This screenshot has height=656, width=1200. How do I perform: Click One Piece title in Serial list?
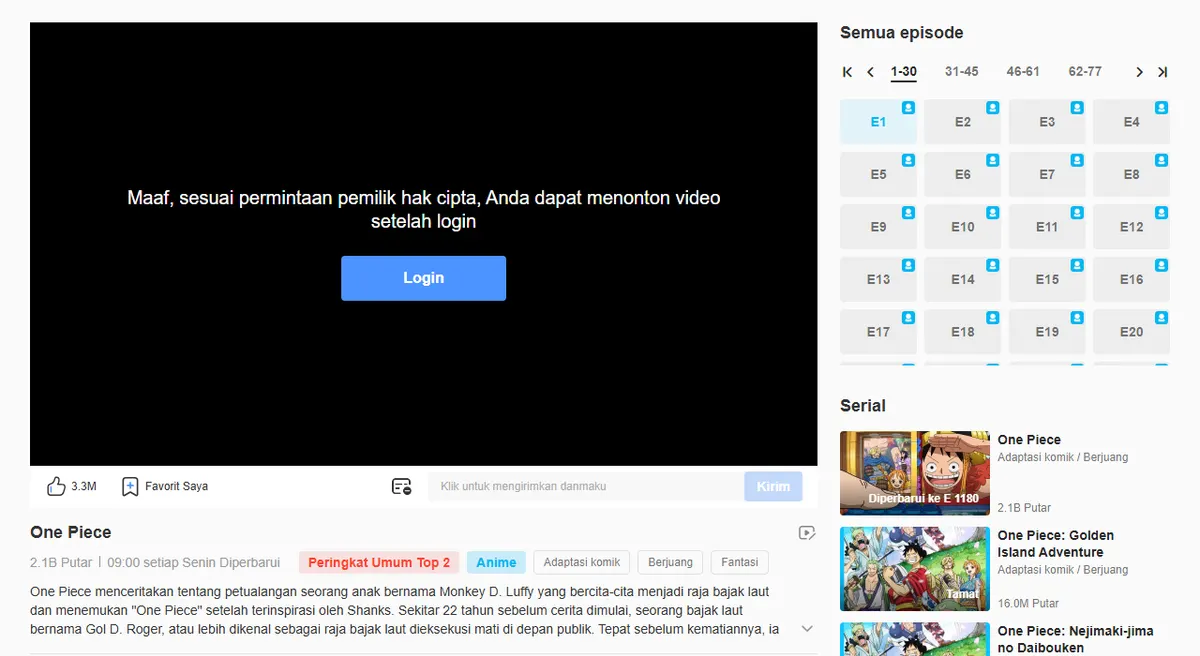tap(1029, 439)
